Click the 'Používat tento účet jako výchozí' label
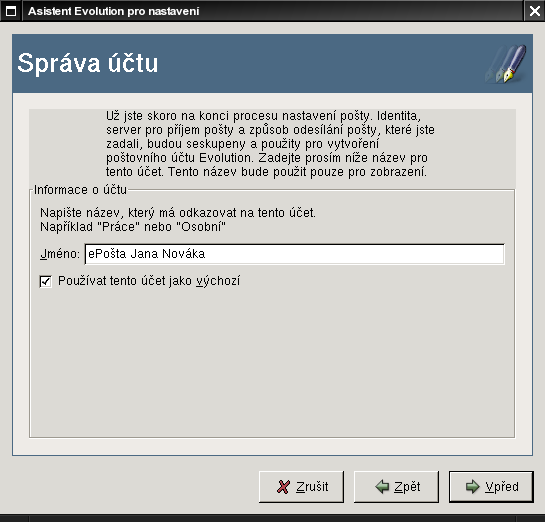Image resolution: width=545 pixels, height=522 pixels. point(149,281)
